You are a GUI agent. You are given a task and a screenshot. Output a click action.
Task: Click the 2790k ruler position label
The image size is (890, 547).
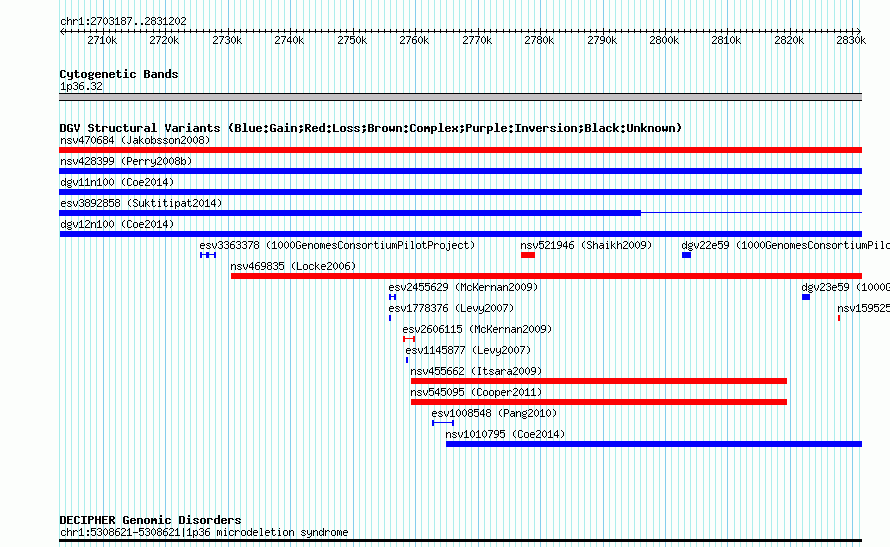(x=602, y=40)
